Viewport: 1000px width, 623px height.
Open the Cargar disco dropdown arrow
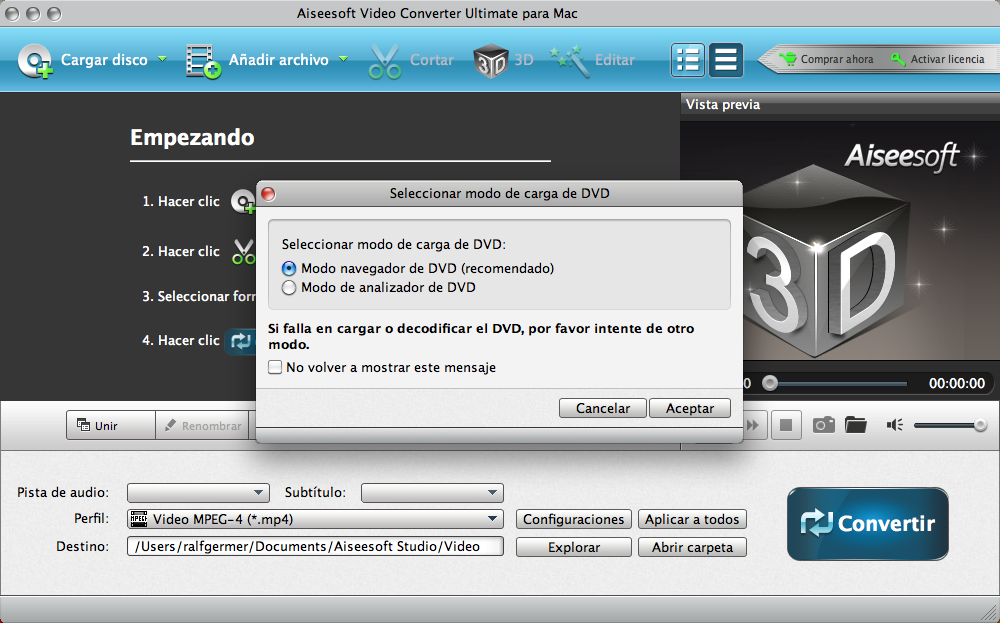click(x=162, y=59)
